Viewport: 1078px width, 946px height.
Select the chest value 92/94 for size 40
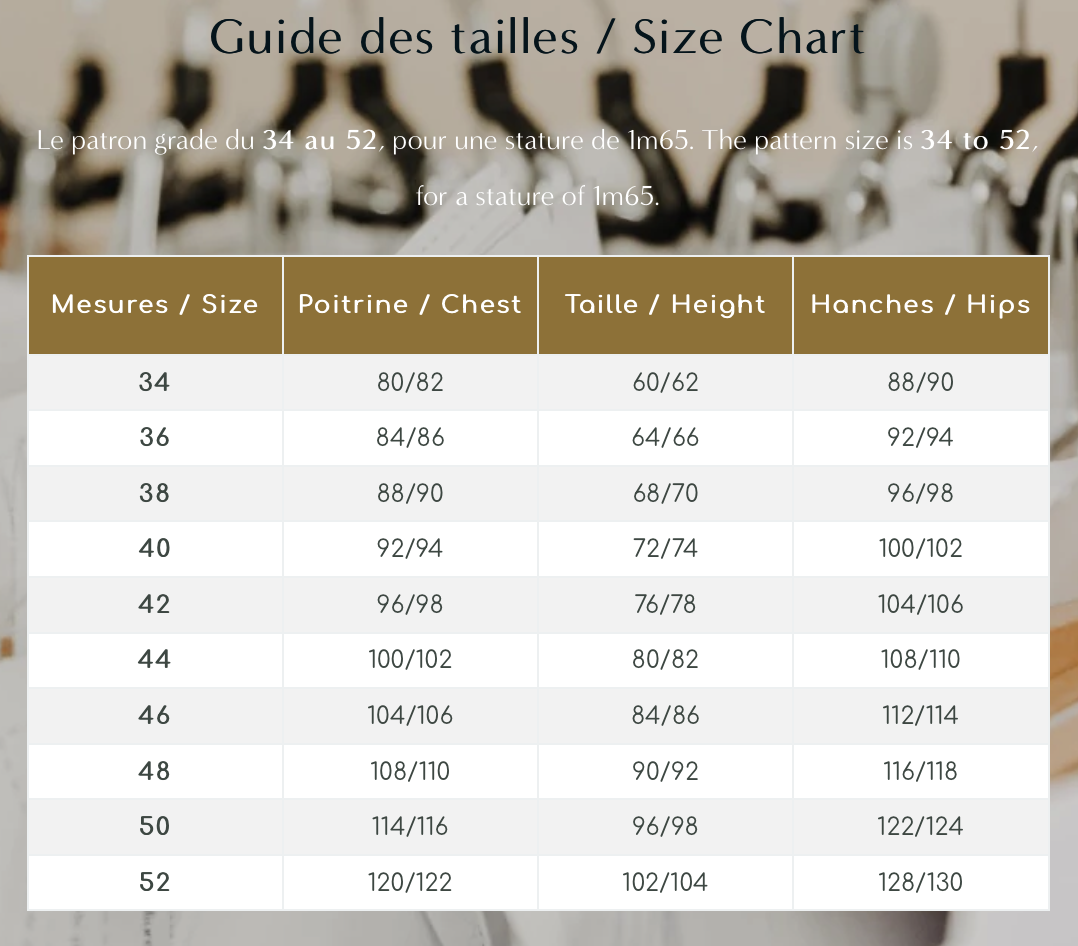tap(410, 548)
